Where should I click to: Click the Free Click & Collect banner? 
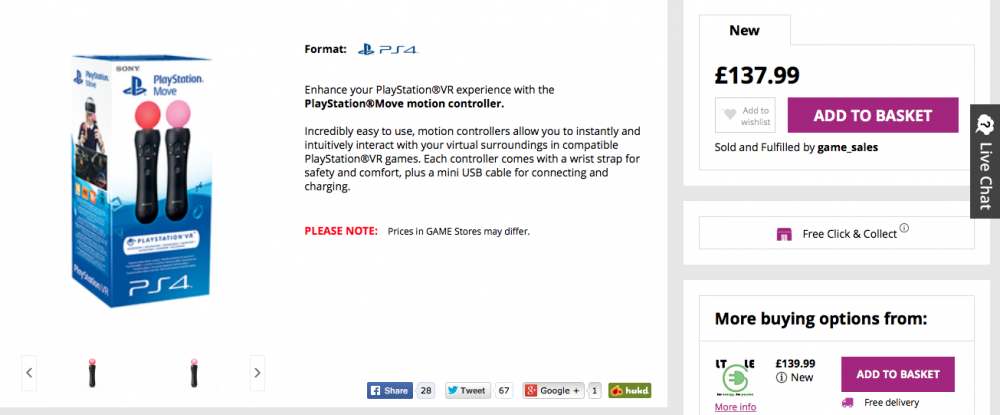836,234
